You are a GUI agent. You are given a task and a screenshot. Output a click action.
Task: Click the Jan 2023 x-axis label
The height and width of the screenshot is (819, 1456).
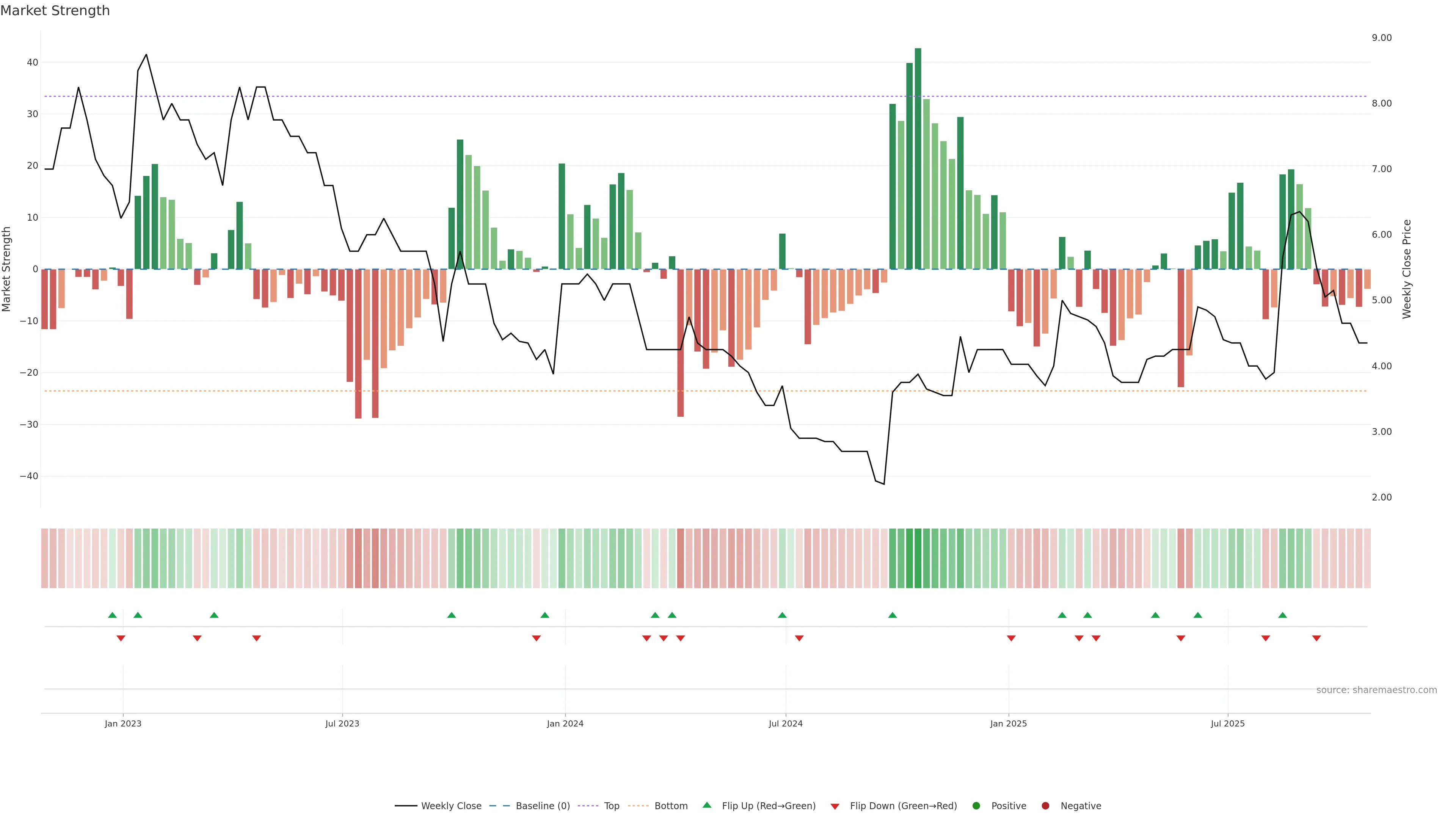click(x=123, y=723)
